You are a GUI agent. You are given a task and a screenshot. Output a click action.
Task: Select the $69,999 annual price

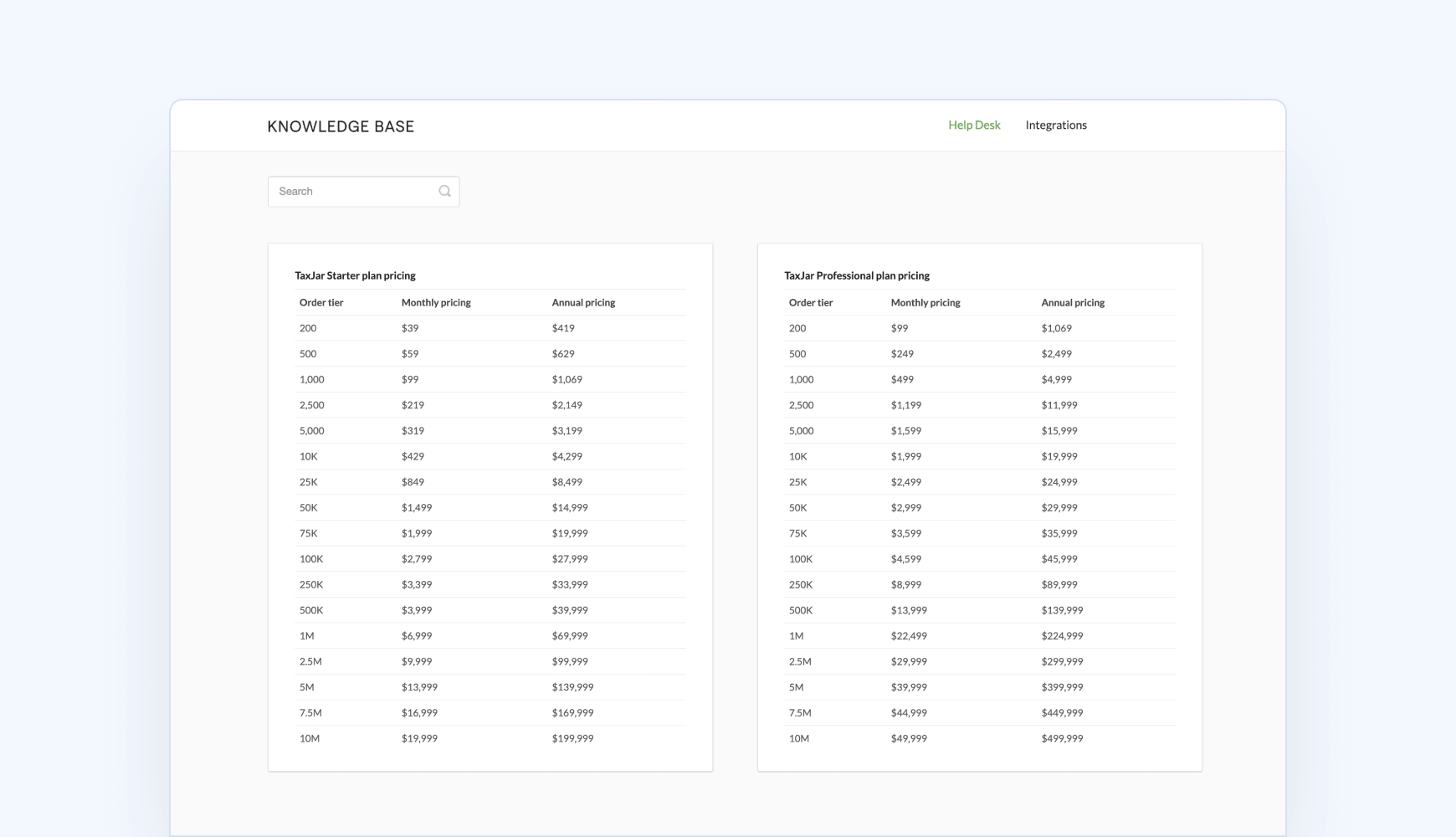[570, 636]
